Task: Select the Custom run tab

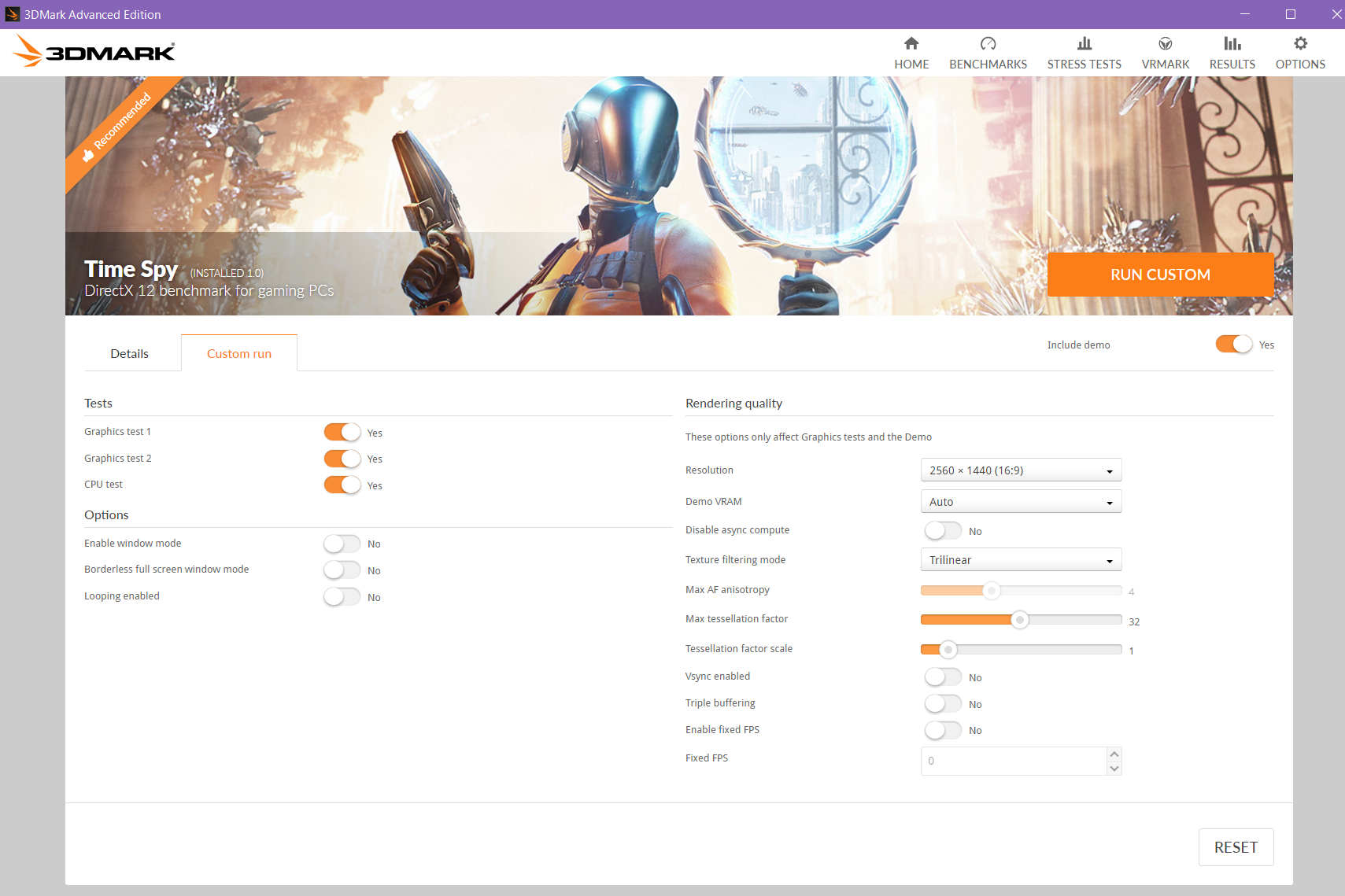Action: [238, 353]
